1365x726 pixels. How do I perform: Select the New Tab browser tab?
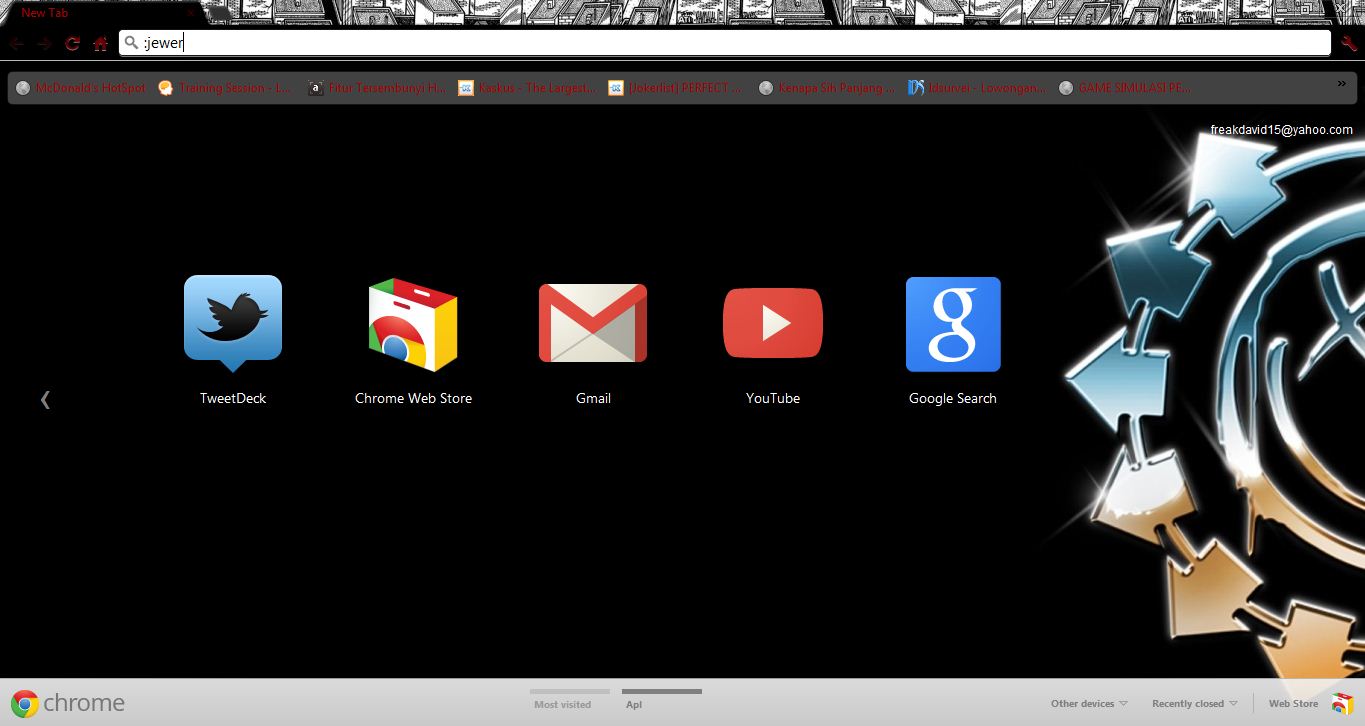click(x=105, y=13)
